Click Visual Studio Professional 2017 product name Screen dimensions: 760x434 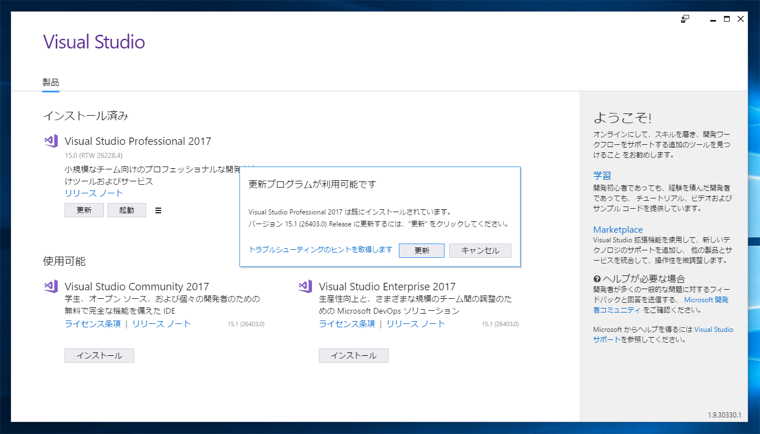click(138, 141)
